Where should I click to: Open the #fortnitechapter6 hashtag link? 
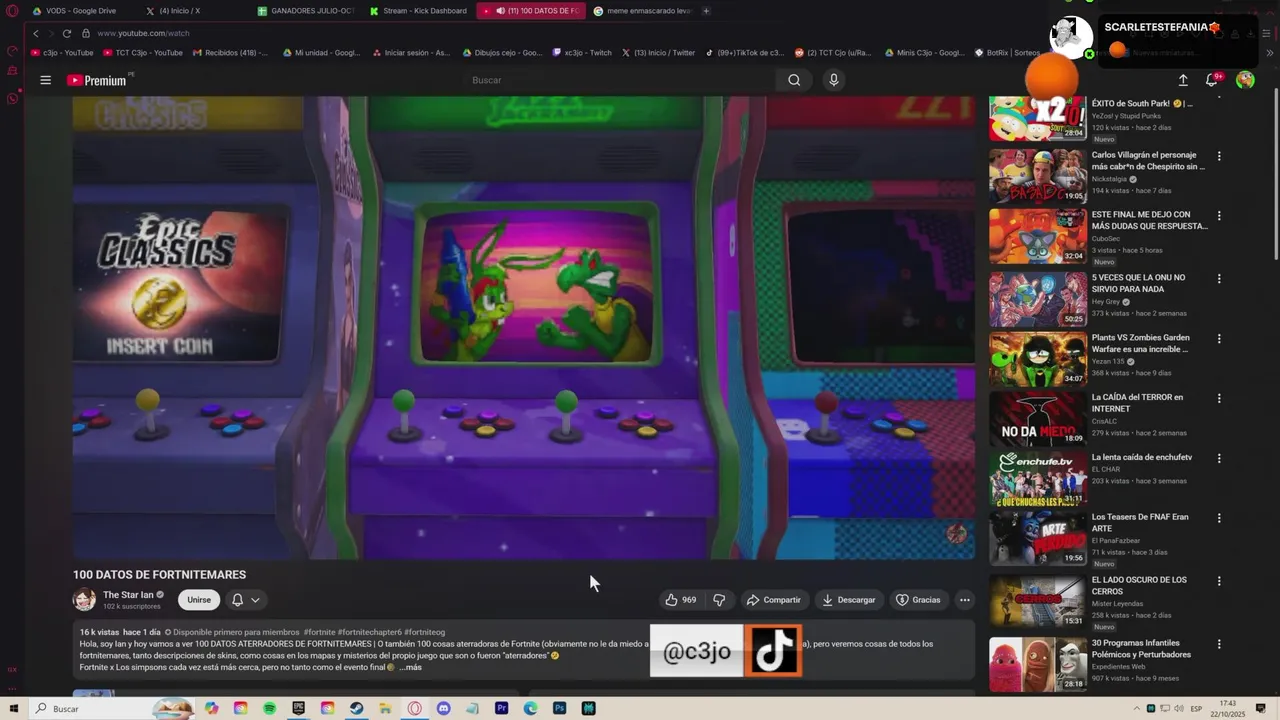point(369,632)
